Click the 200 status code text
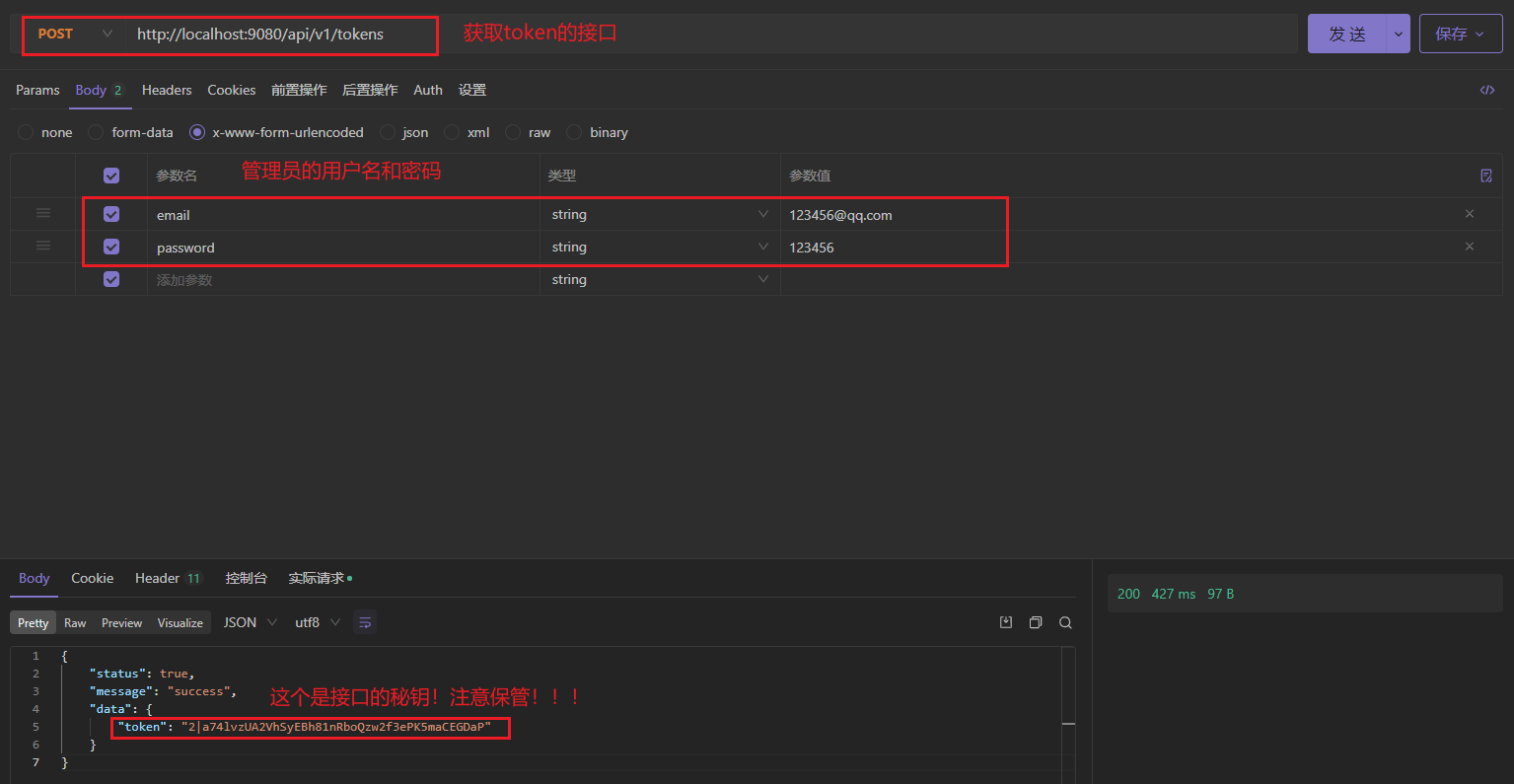This screenshot has width=1514, height=784. pos(1128,594)
